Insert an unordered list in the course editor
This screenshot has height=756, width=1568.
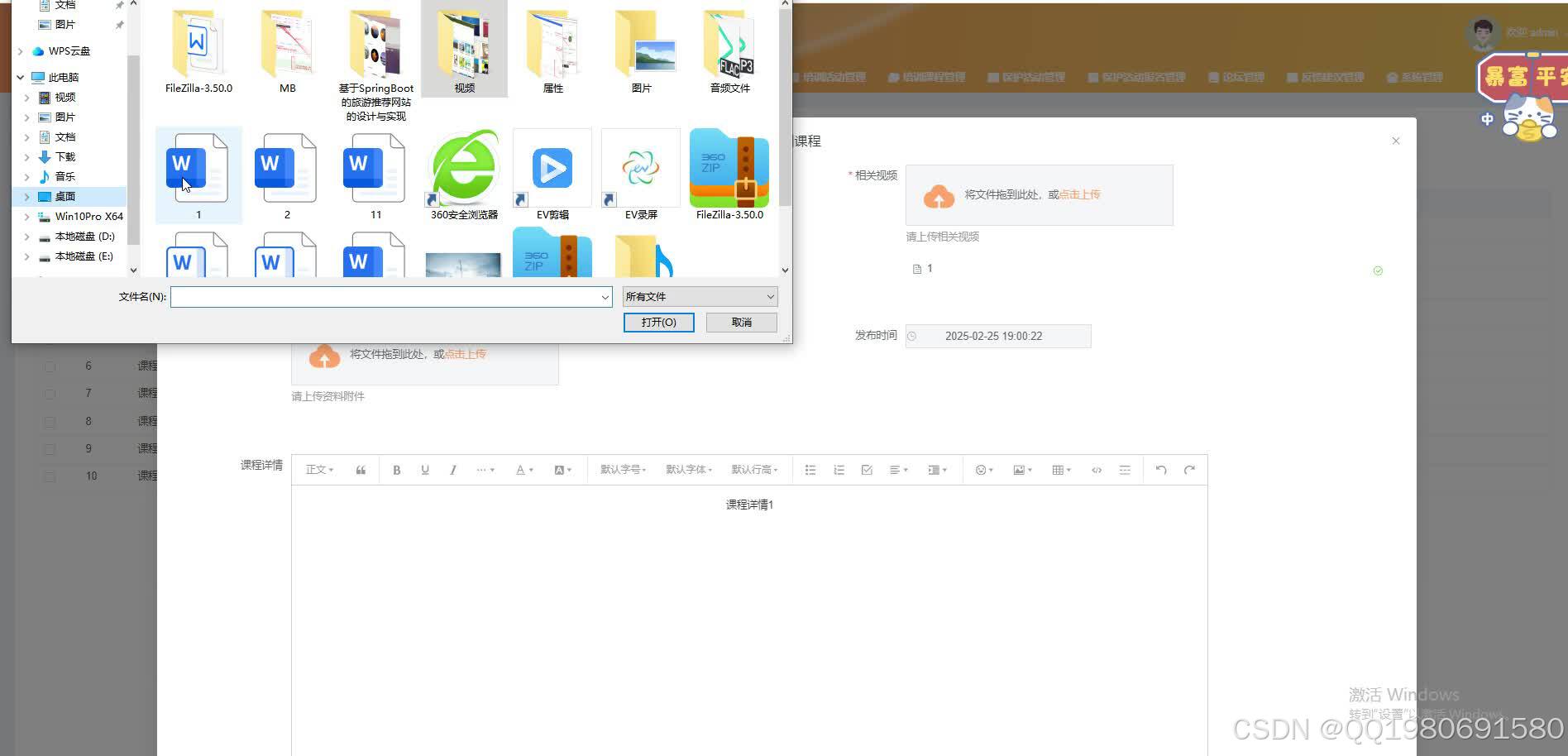[810, 469]
